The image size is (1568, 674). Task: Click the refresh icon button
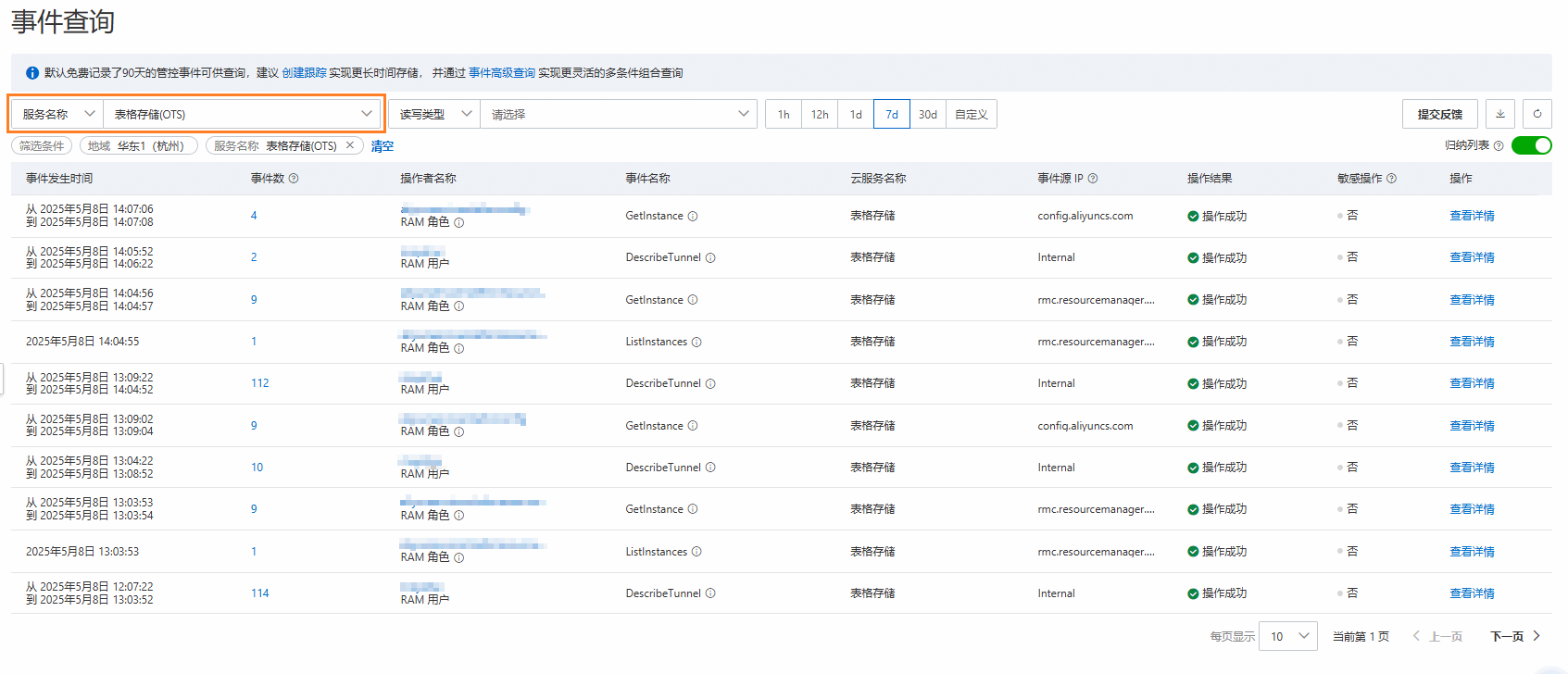tap(1537, 114)
